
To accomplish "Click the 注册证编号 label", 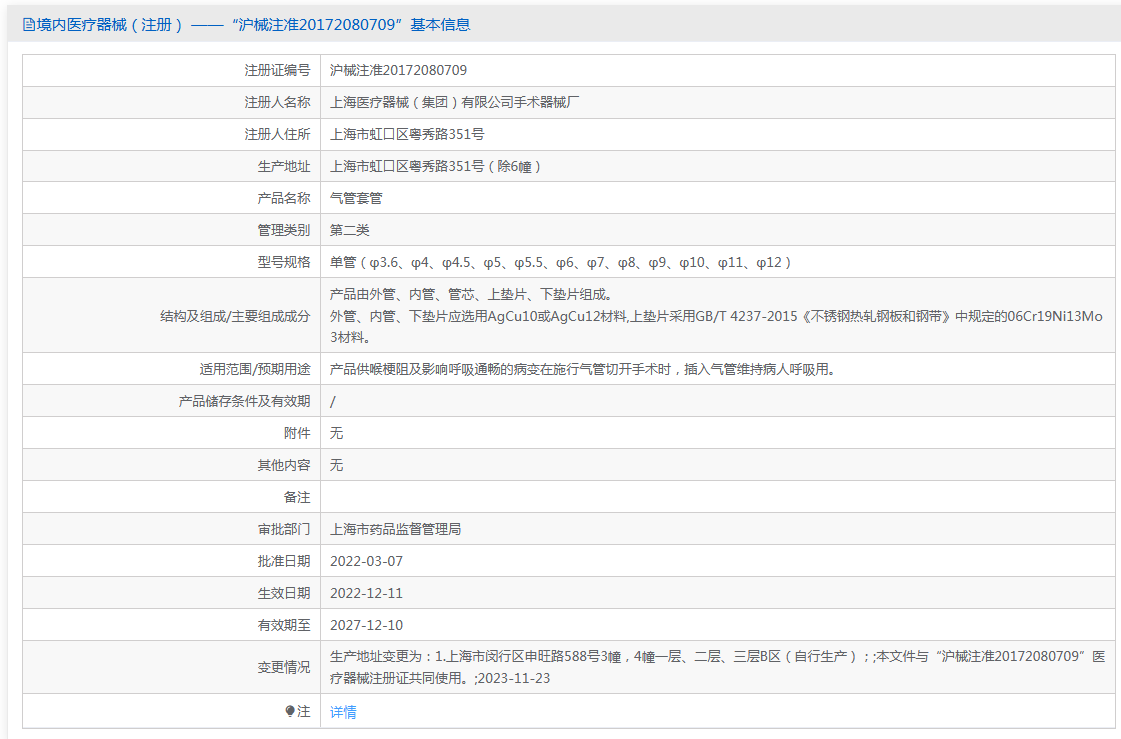I will coord(277,70).
